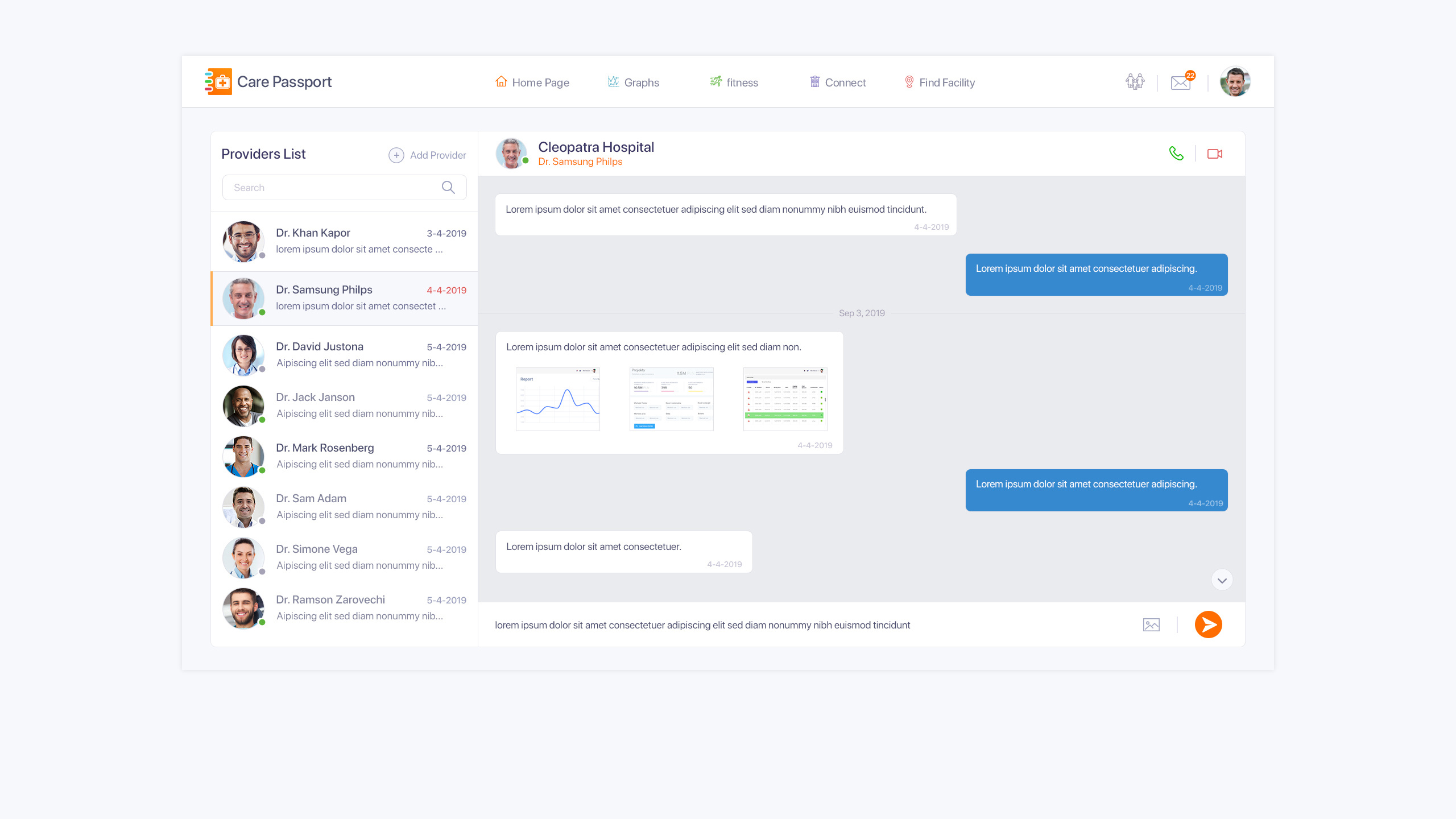This screenshot has height=819, width=1456.
Task: Click the message ending 'euismod tincidunt.'
Action: pyautogui.click(x=726, y=215)
